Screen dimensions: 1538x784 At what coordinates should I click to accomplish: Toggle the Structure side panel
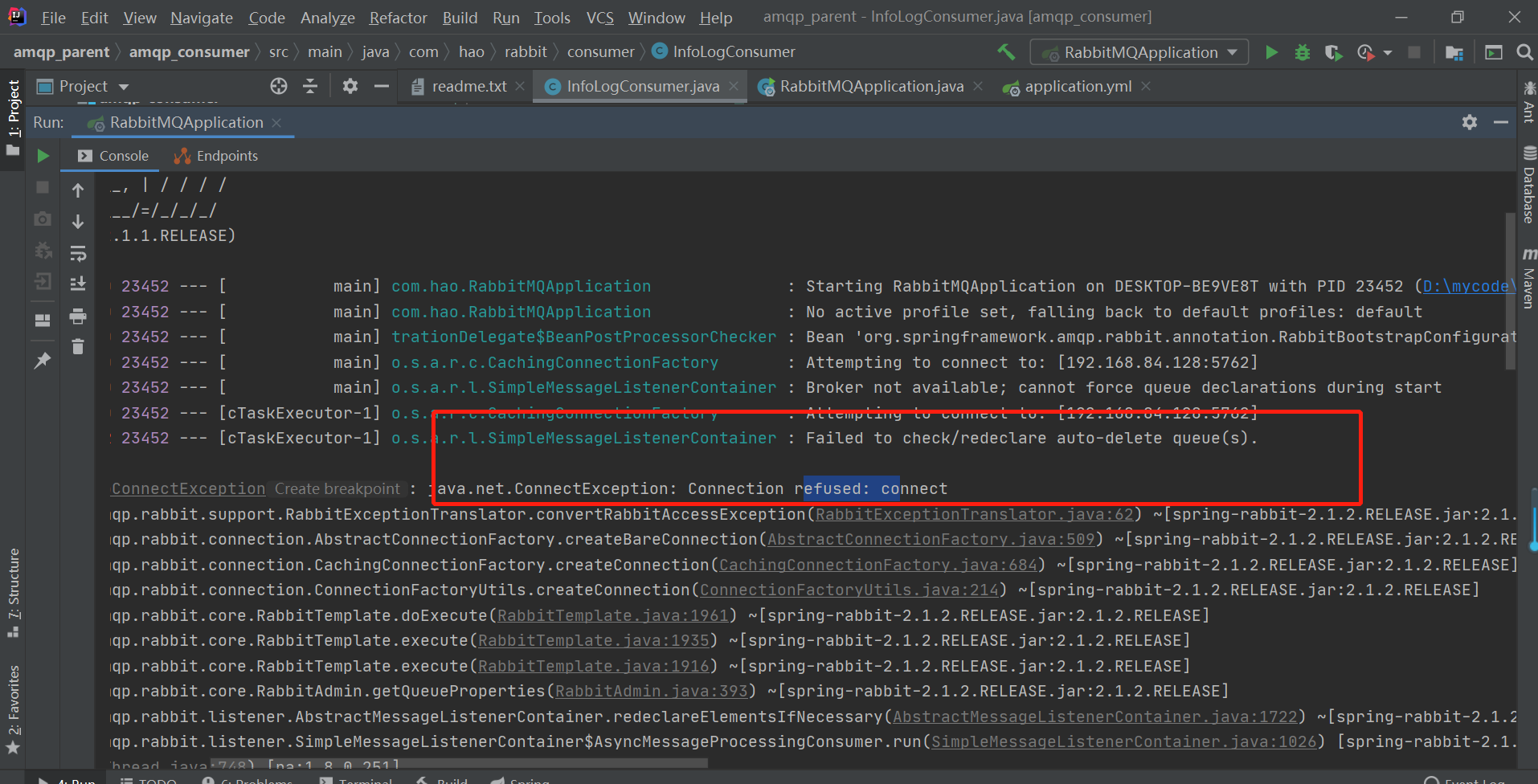[x=13, y=593]
